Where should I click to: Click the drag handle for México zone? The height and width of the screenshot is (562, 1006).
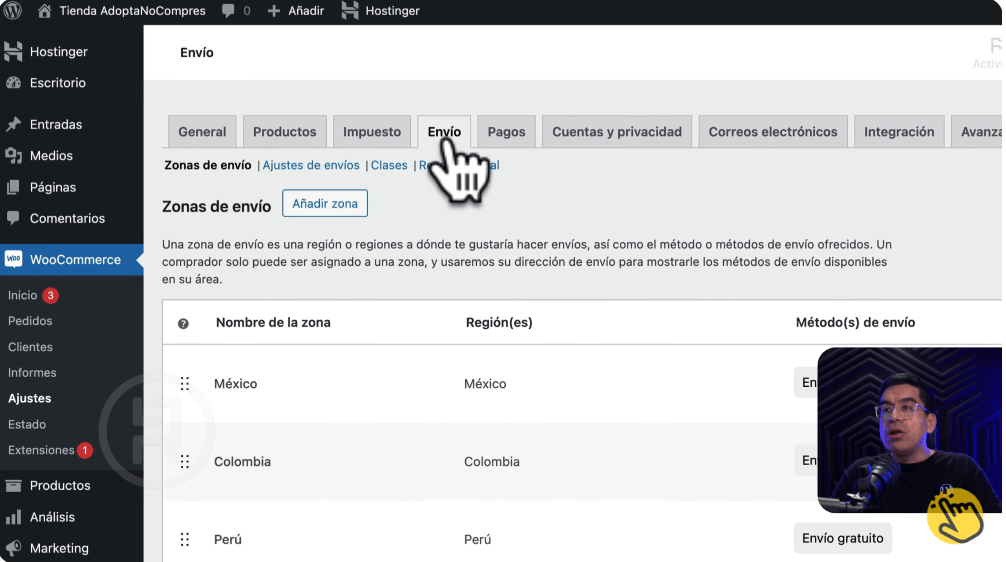coord(185,384)
